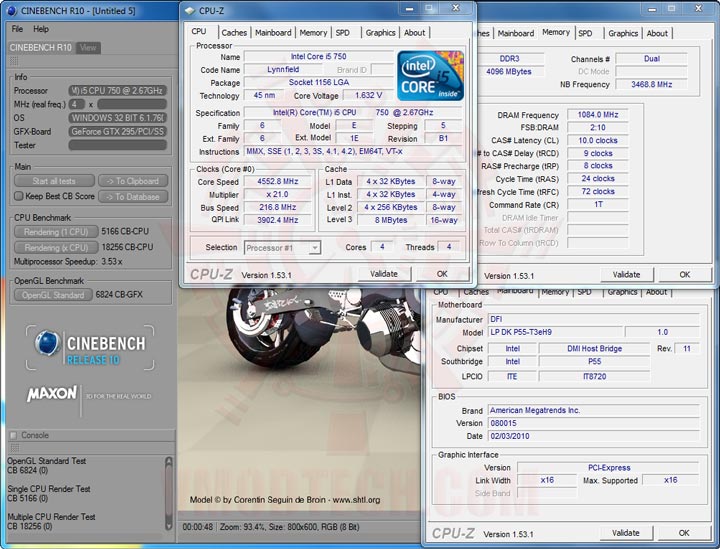This screenshot has height=549, width=720.
Task: Switch to the Mainboard tab in front CPU-Z
Action: point(273,32)
